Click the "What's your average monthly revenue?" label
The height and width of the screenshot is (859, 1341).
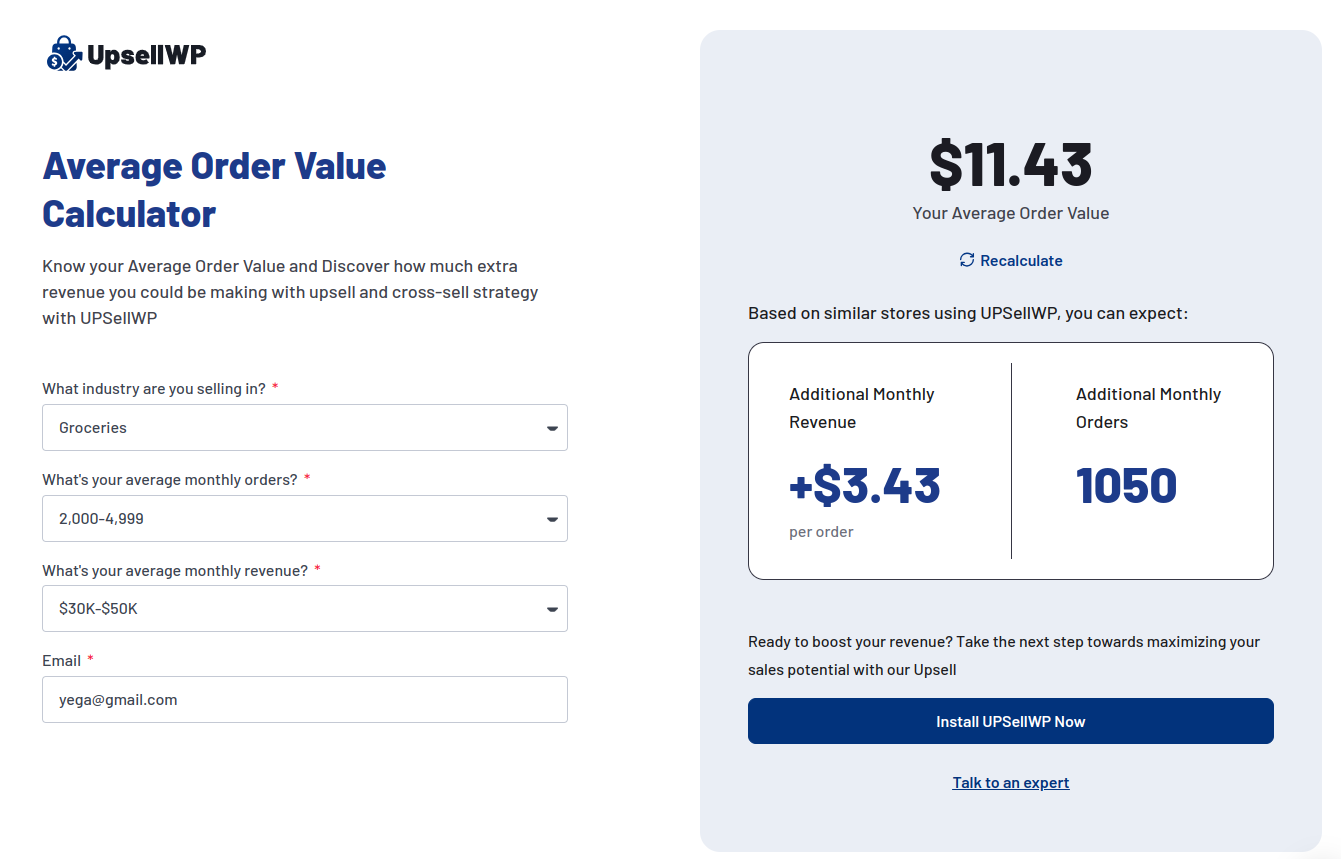click(175, 571)
